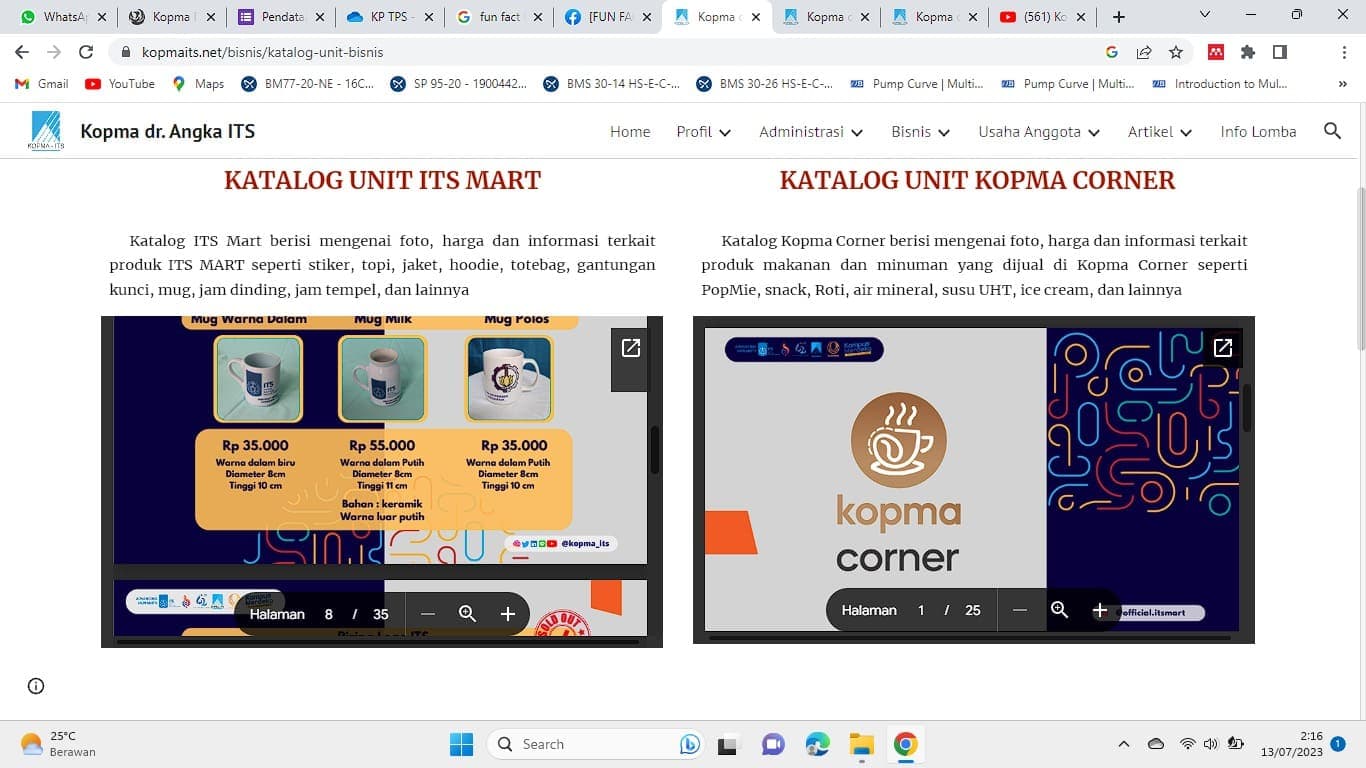Image resolution: width=1366 pixels, height=768 pixels.
Task: Switch to the WhatsApp tab
Action: point(63,17)
